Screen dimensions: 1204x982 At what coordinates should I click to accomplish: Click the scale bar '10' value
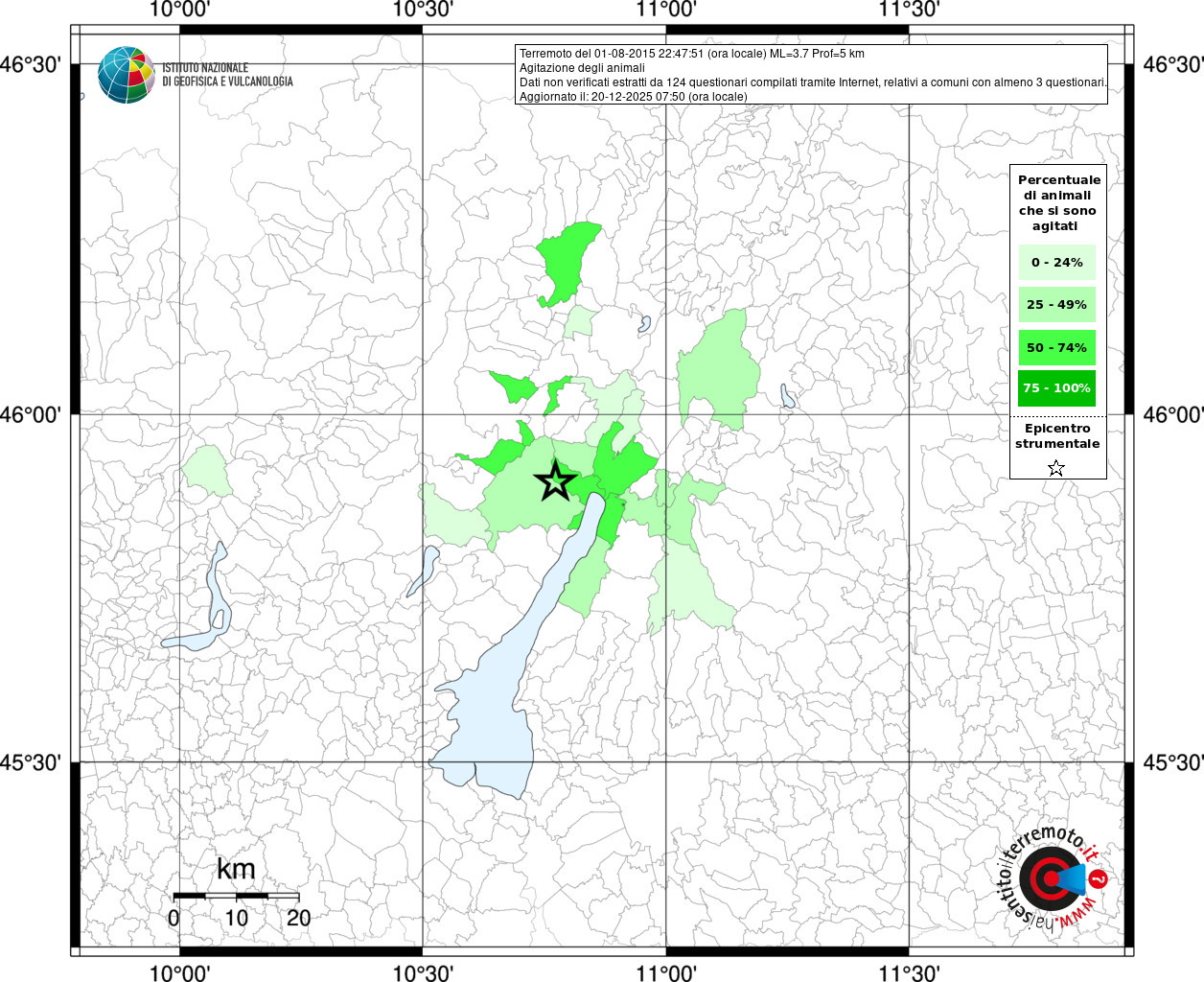pyautogui.click(x=236, y=918)
